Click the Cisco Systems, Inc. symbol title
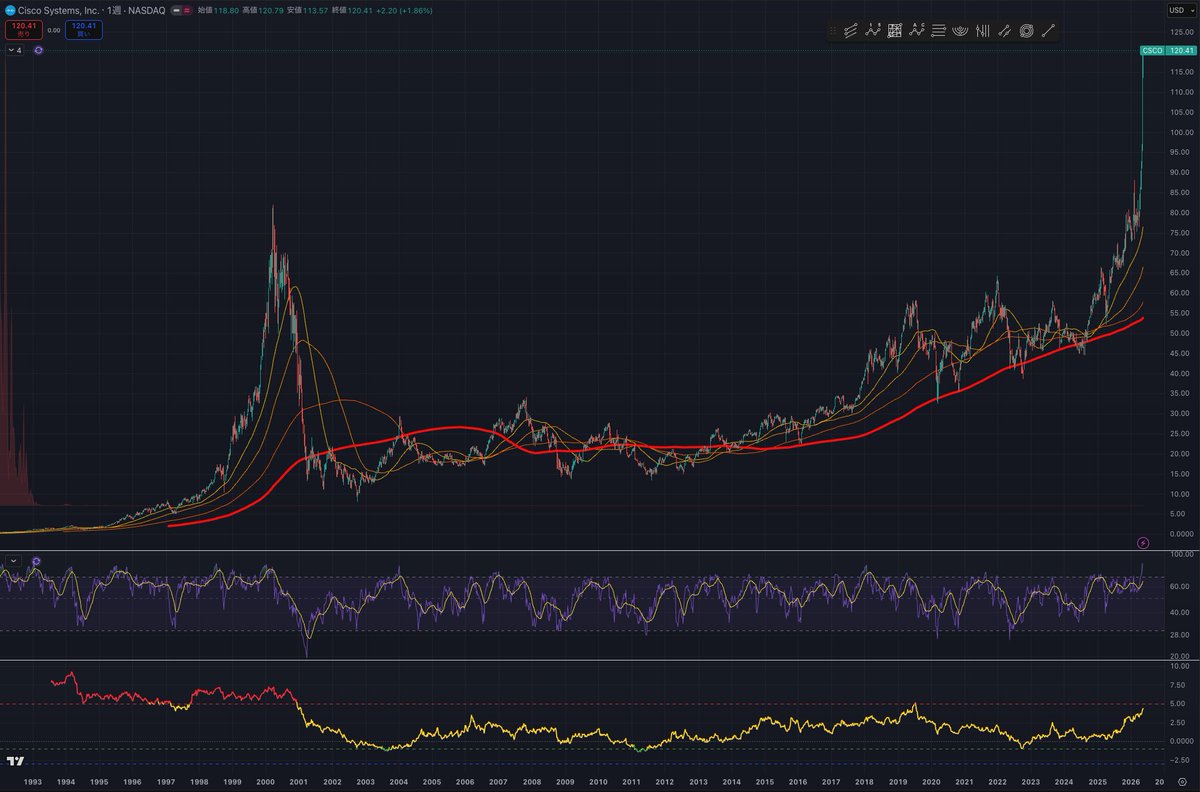The image size is (1200, 792). (x=60, y=9)
